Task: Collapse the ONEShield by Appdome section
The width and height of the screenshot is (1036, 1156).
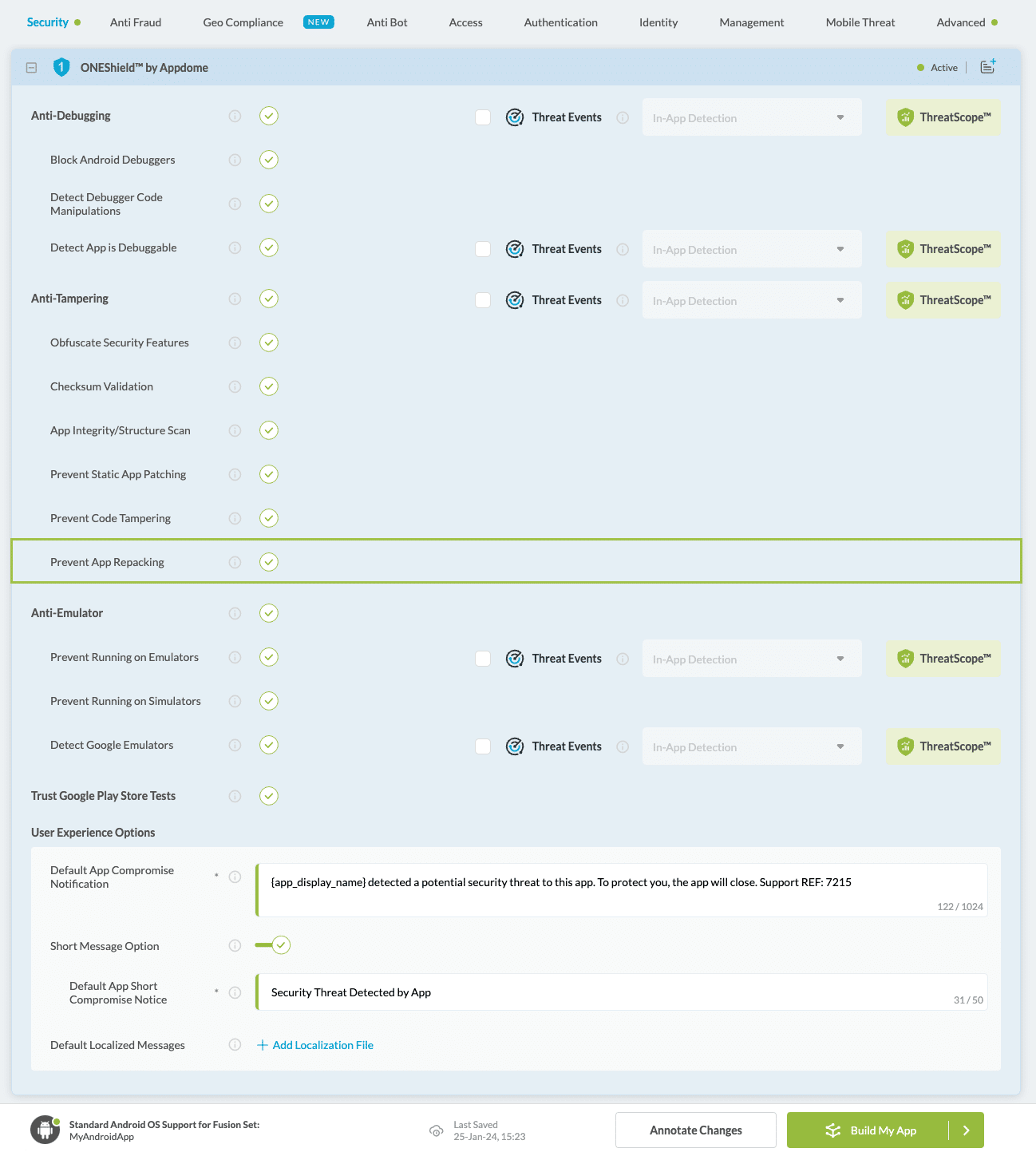Action: tap(31, 68)
